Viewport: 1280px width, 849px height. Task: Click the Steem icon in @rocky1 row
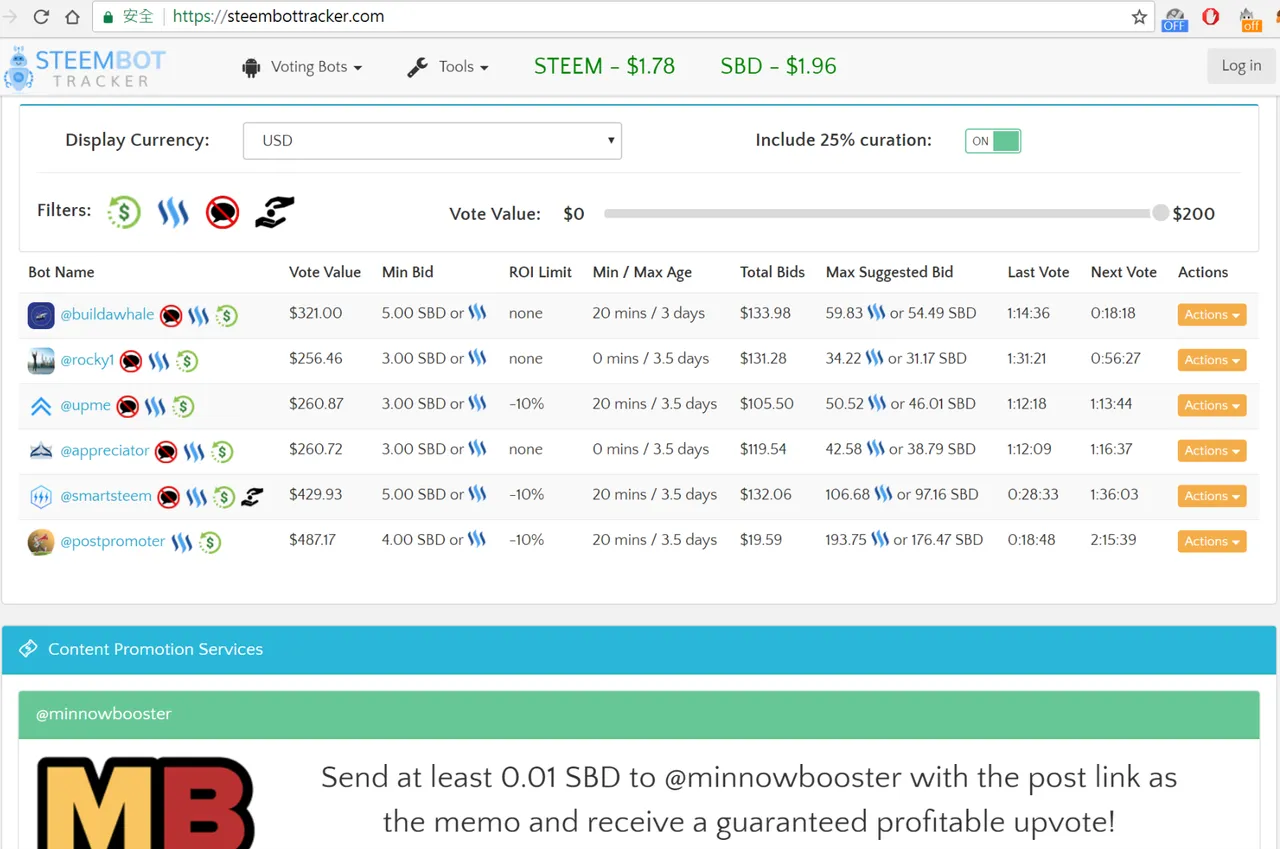pyautogui.click(x=159, y=361)
